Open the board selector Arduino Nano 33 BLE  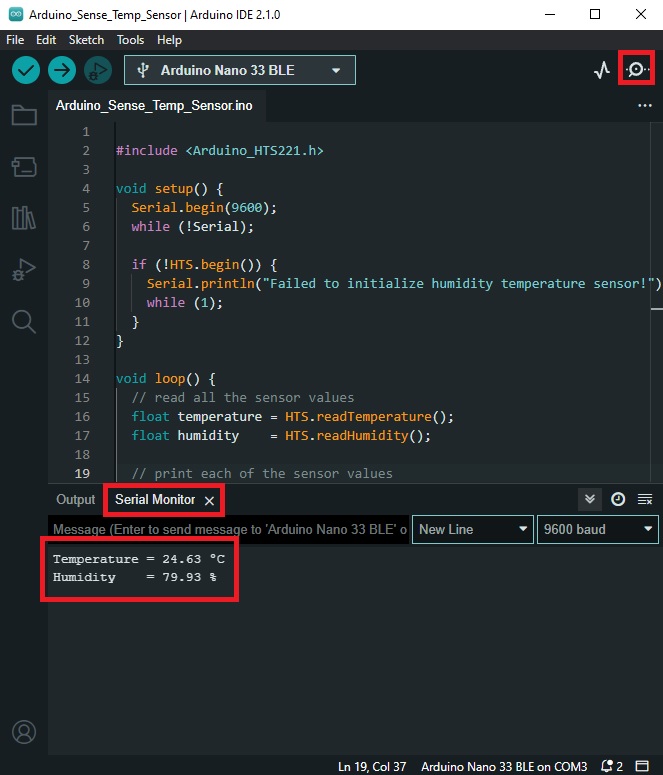[x=240, y=70]
